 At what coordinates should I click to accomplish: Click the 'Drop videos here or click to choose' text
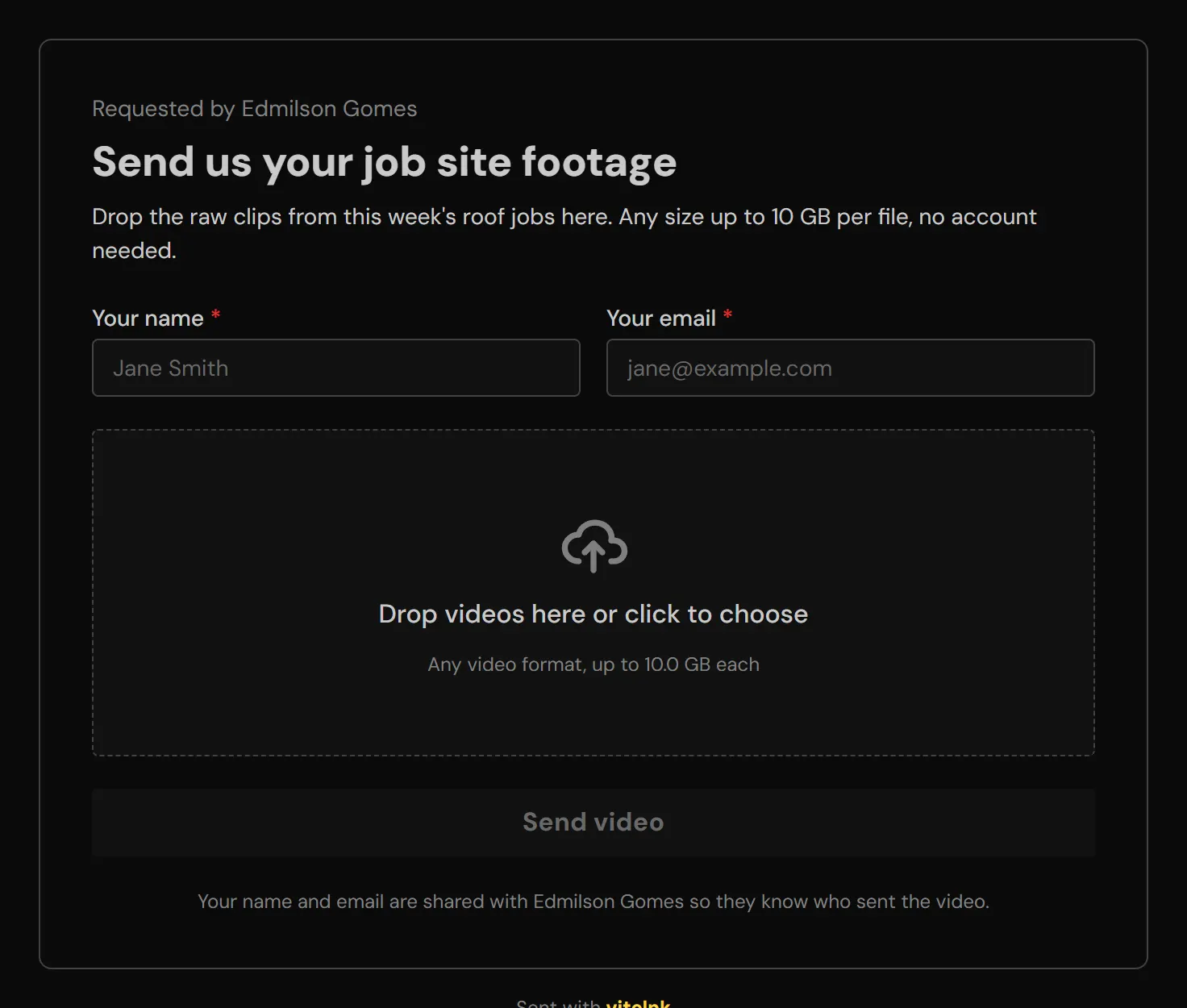(x=593, y=614)
